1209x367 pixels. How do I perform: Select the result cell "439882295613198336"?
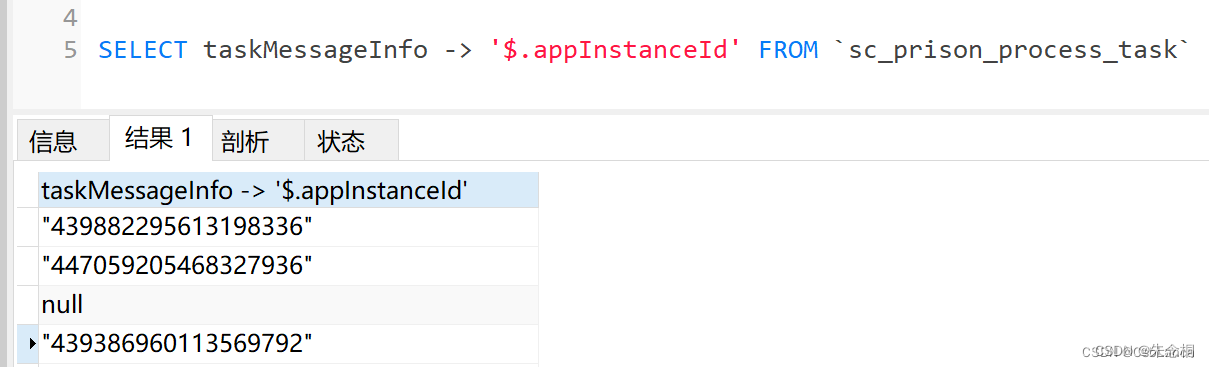tap(288, 227)
